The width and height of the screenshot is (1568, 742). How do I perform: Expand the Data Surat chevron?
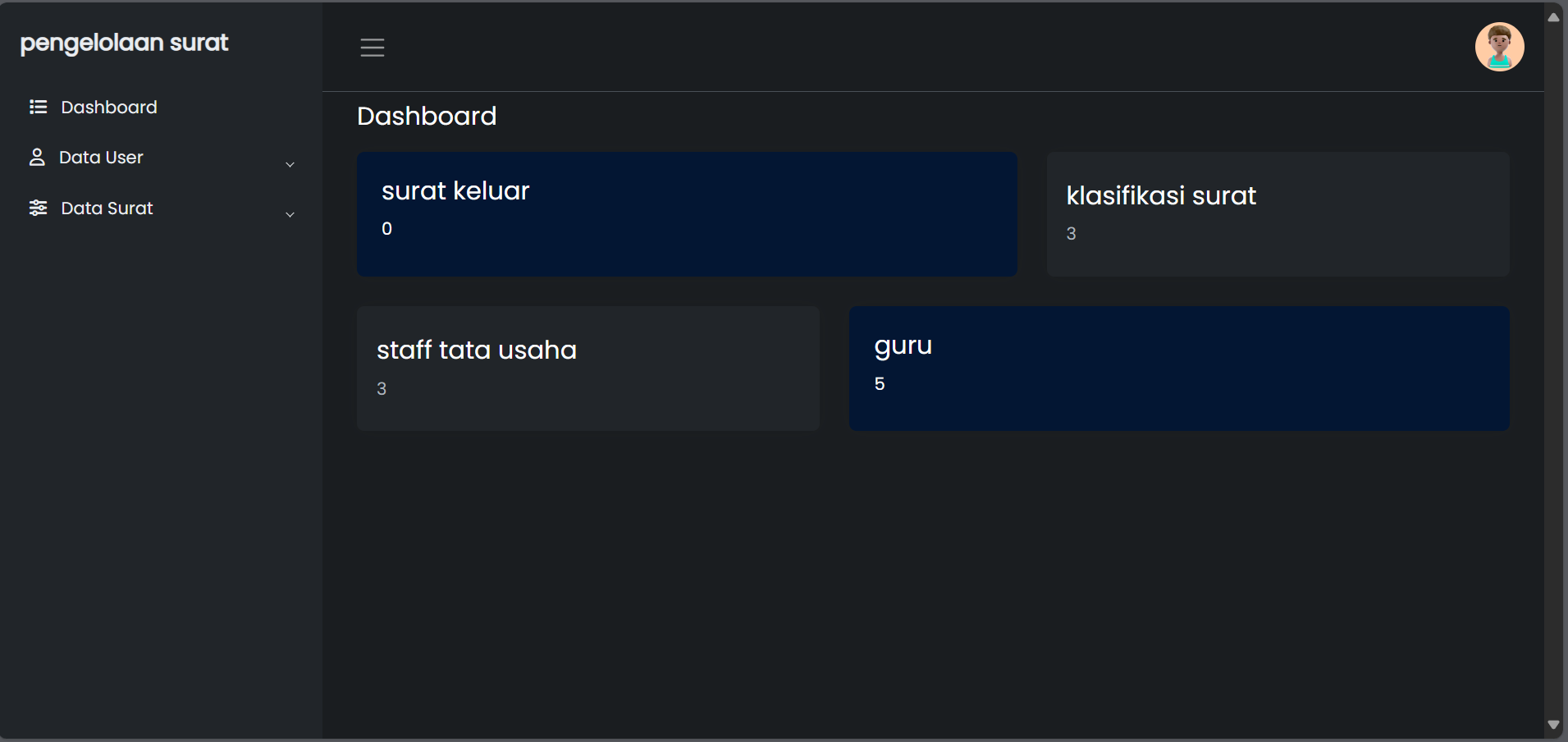[290, 214]
